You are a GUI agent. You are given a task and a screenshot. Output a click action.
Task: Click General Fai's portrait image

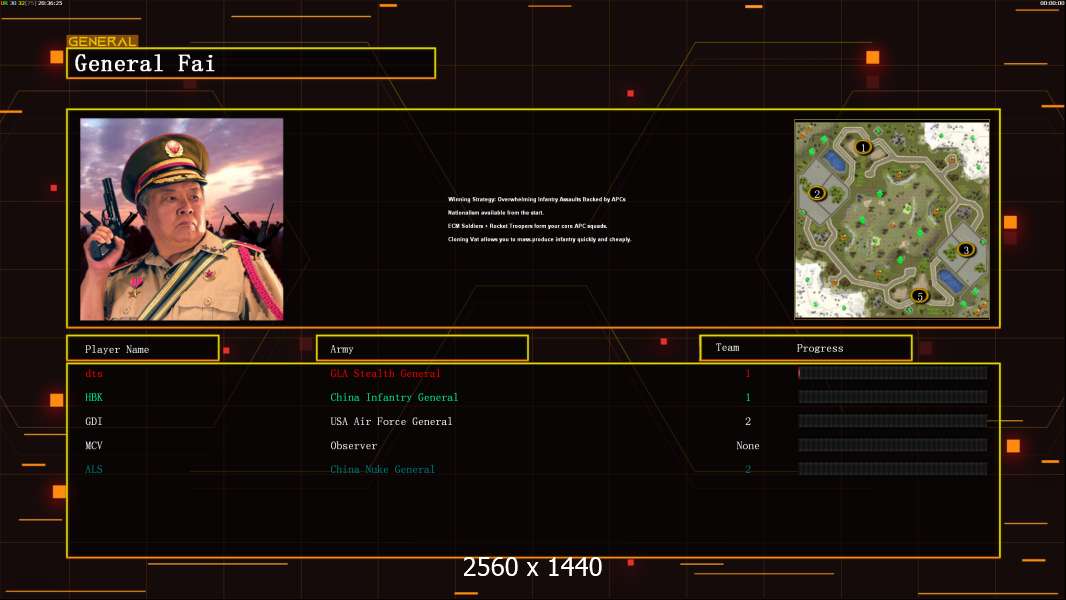click(182, 219)
